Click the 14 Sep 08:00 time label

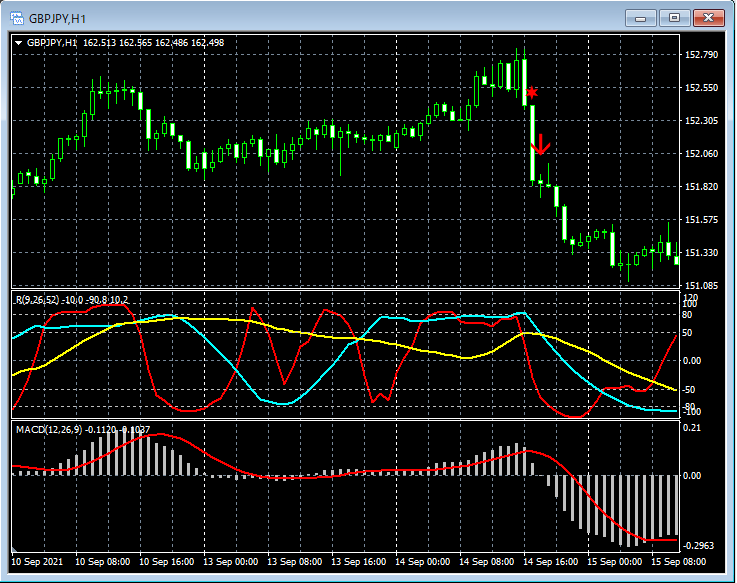click(486, 561)
